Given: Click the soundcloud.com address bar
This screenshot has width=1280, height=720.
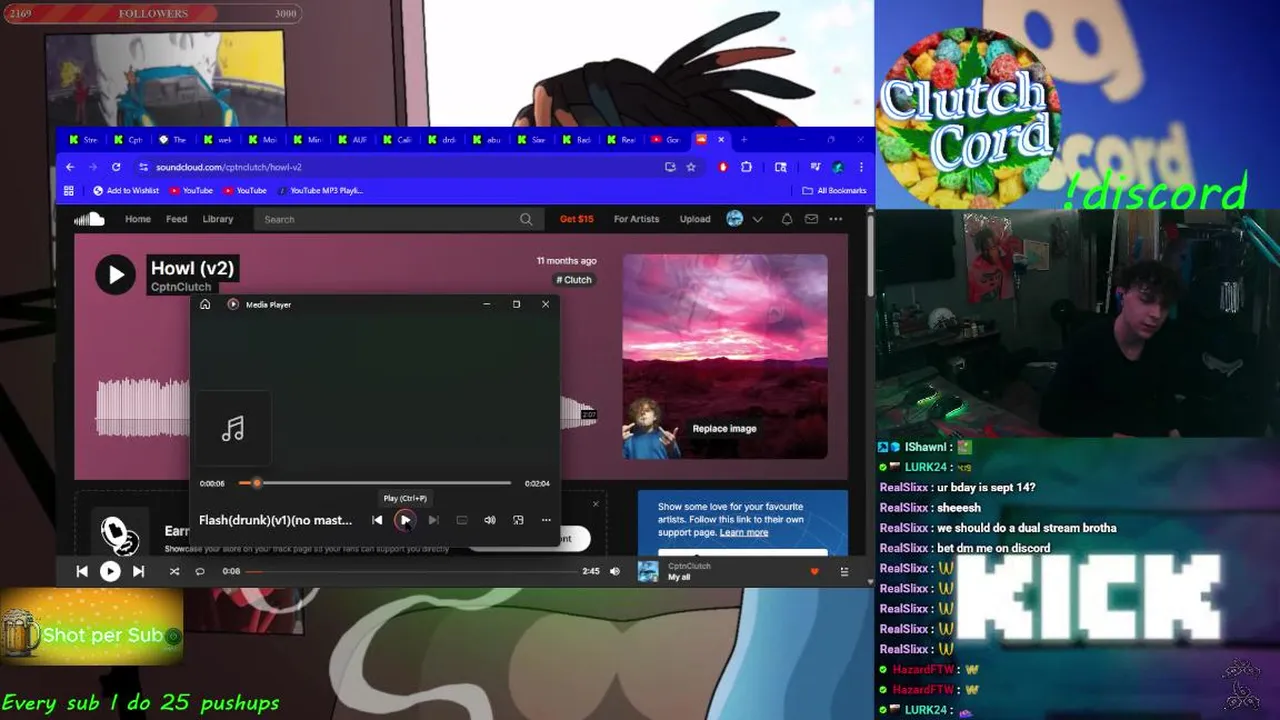Looking at the screenshot, I should coord(400,167).
